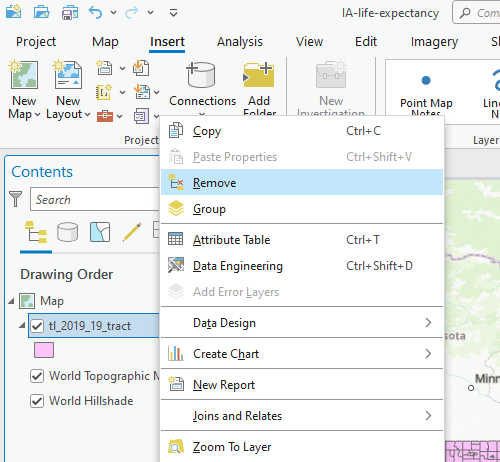Collapse the tl_2019_19_tract layer symbology

22,325
